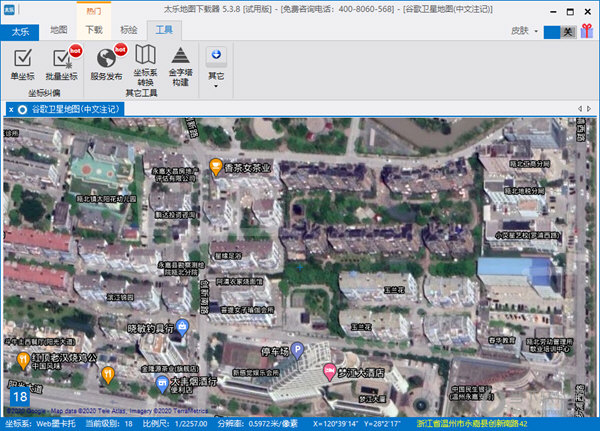Click the 梦江大厦 map label
Screen dimensions: 600x431
[x=372, y=399]
